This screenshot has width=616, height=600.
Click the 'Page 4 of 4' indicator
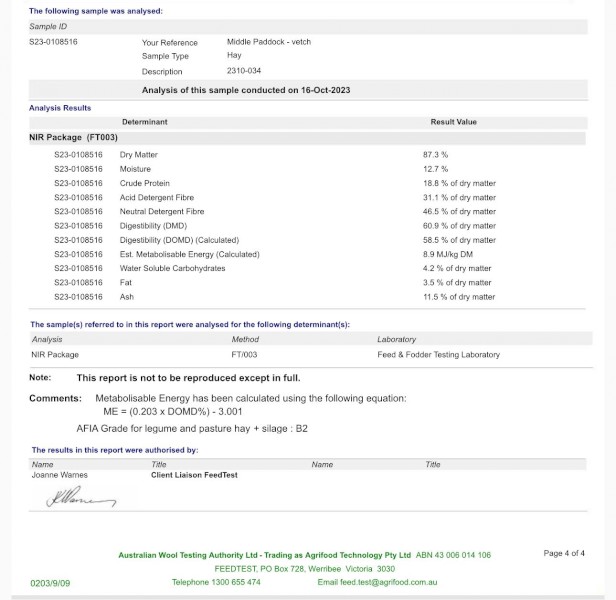pyautogui.click(x=564, y=553)
